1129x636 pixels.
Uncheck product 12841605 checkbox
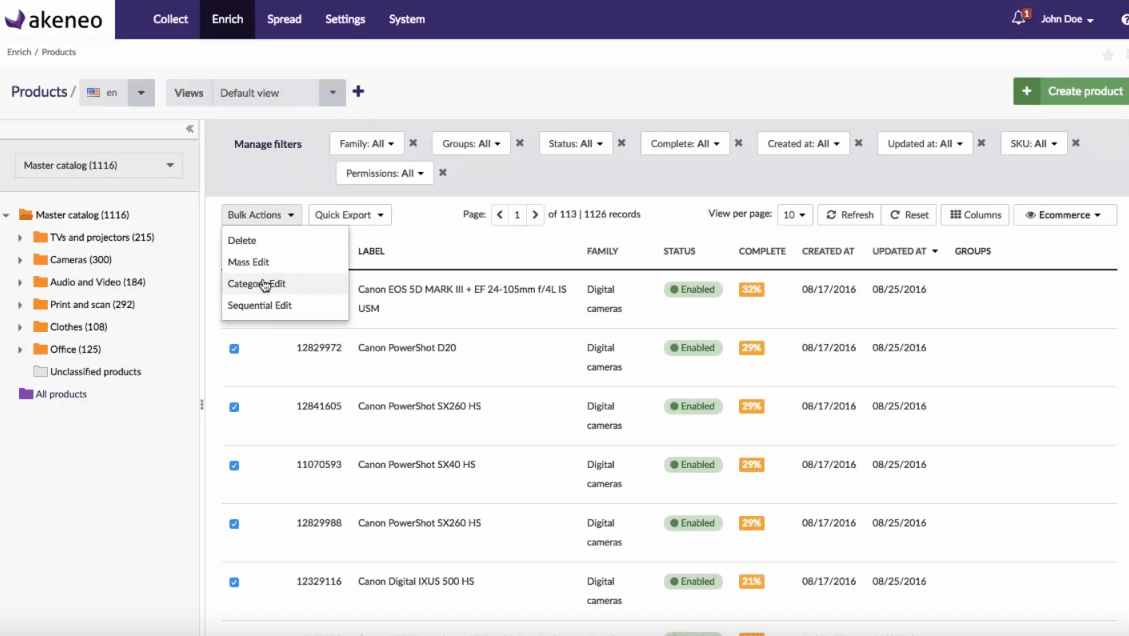[234, 407]
